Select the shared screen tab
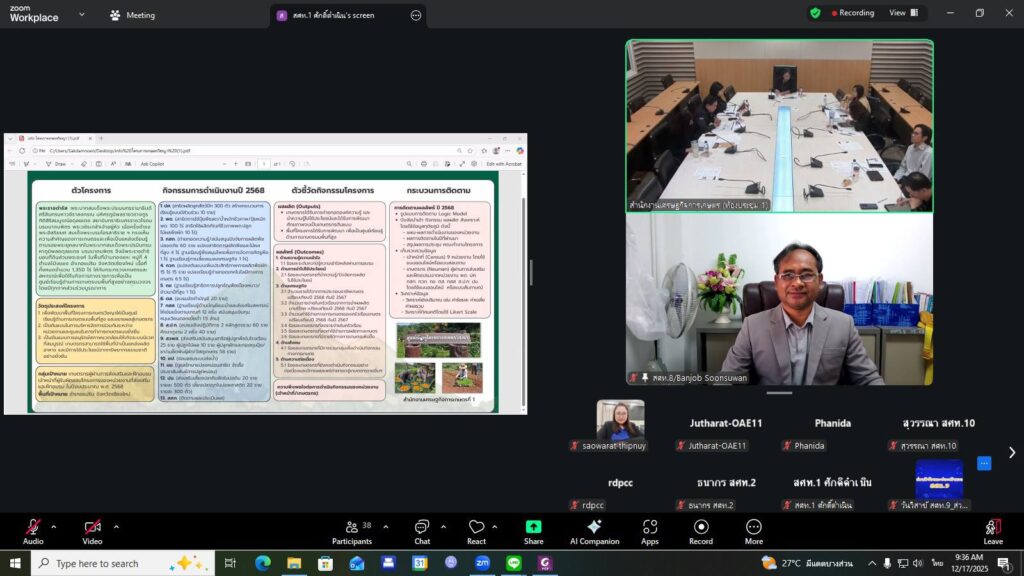The height and width of the screenshot is (576, 1024). coord(340,15)
